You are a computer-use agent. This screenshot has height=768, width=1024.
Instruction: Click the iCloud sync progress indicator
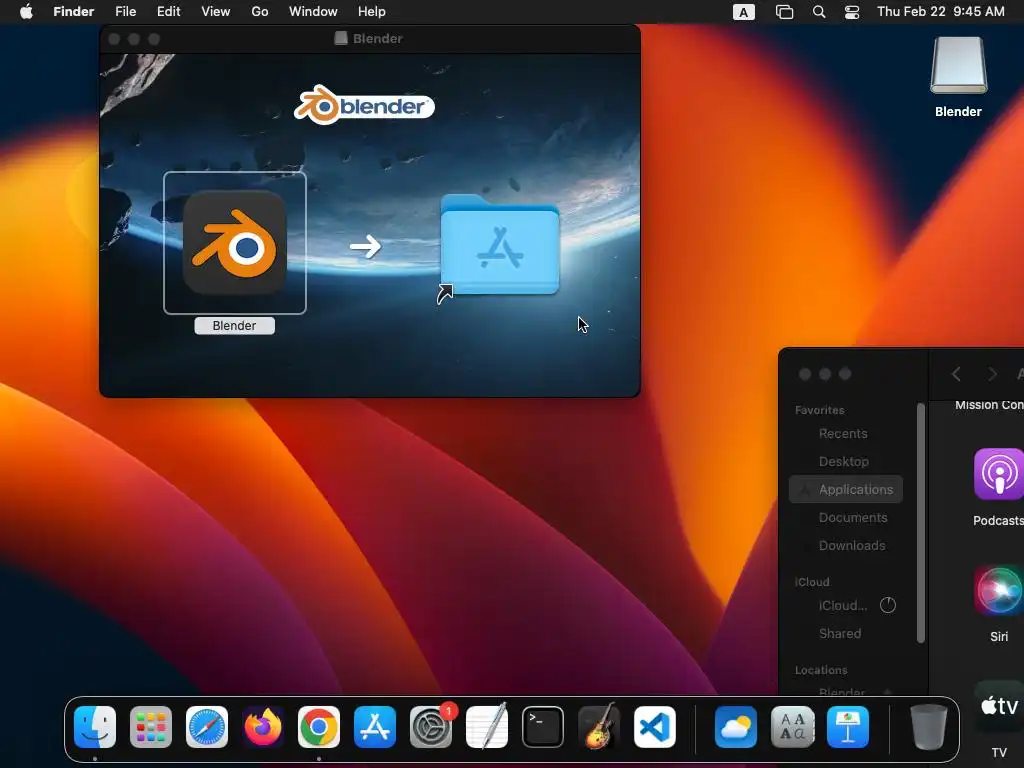tap(888, 605)
